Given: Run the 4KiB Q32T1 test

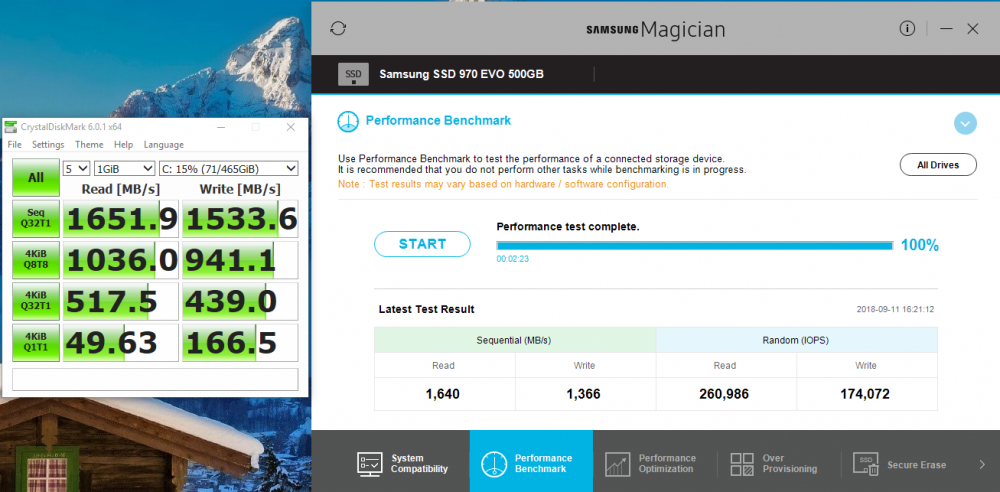Looking at the screenshot, I should [x=36, y=301].
